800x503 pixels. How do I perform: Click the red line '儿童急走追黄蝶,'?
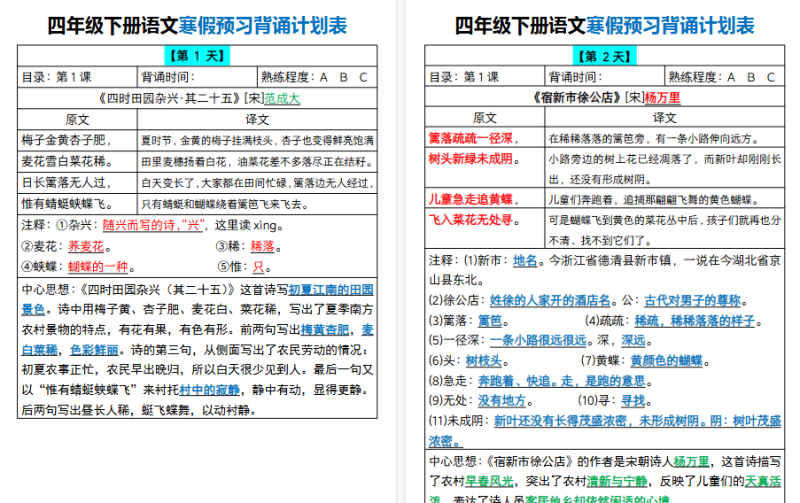[x=473, y=199]
